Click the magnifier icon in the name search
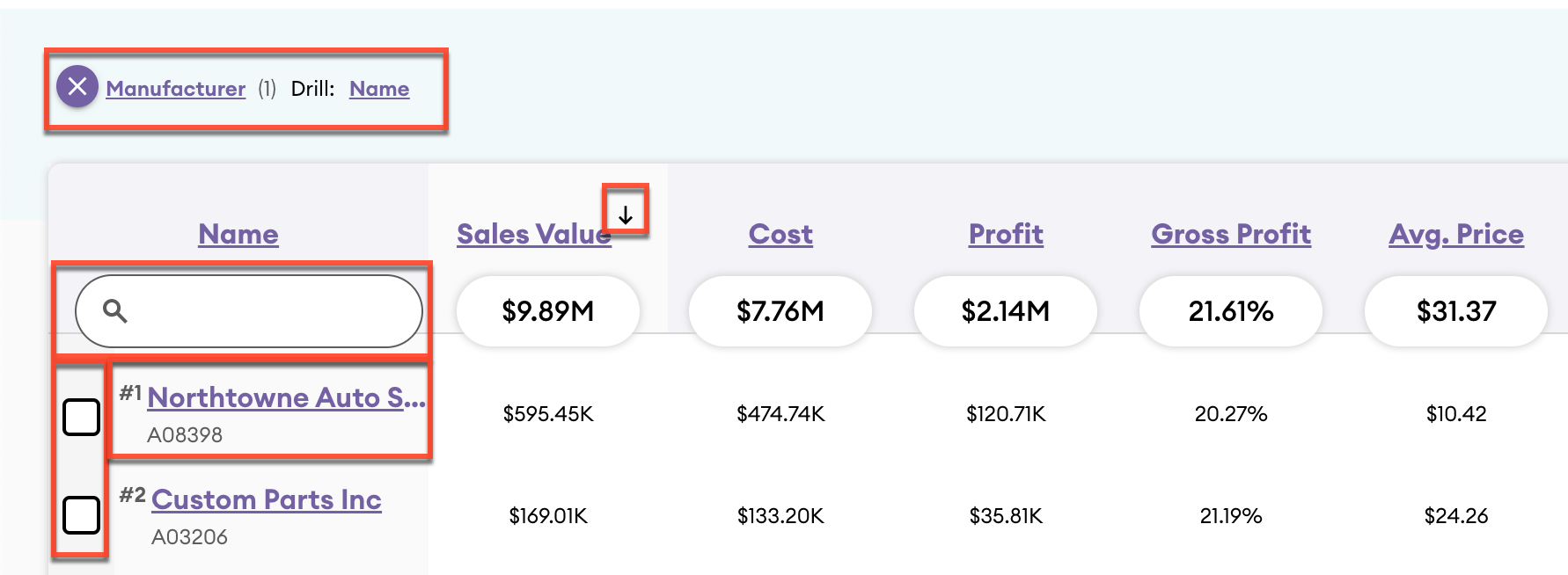This screenshot has width=1568, height=575. pyautogui.click(x=115, y=310)
